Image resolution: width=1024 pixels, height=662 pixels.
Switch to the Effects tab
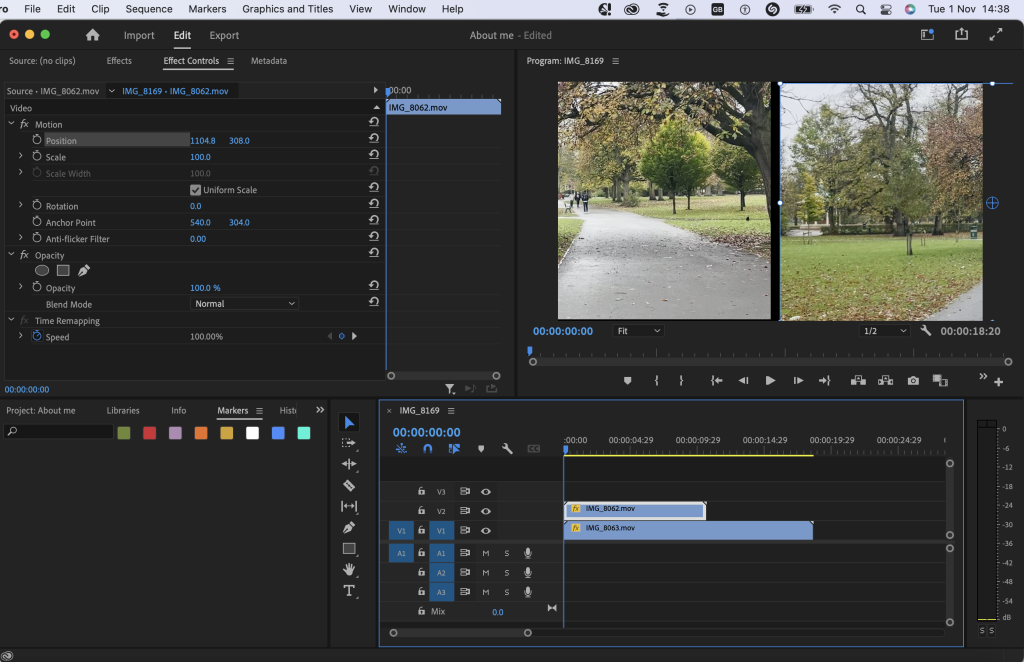pyautogui.click(x=119, y=61)
